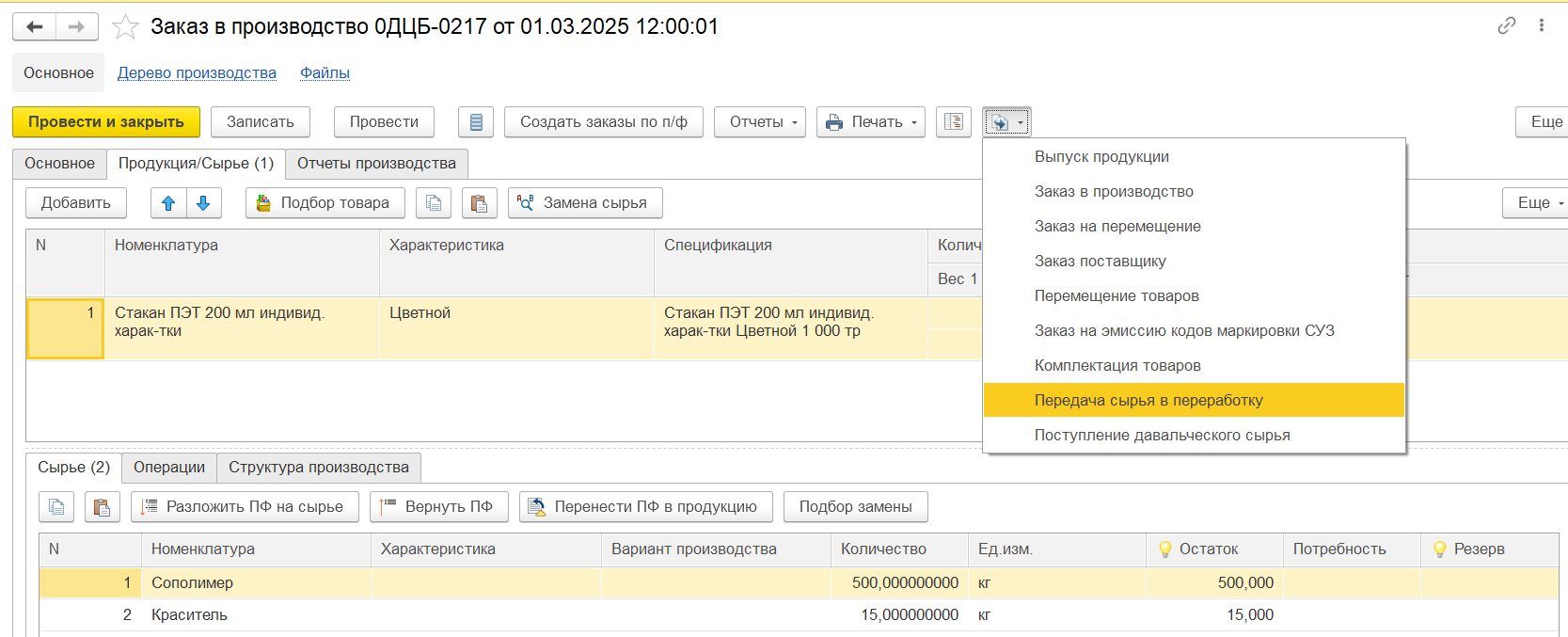Add document to favorites with star icon
1568x637 pixels.
[125, 27]
